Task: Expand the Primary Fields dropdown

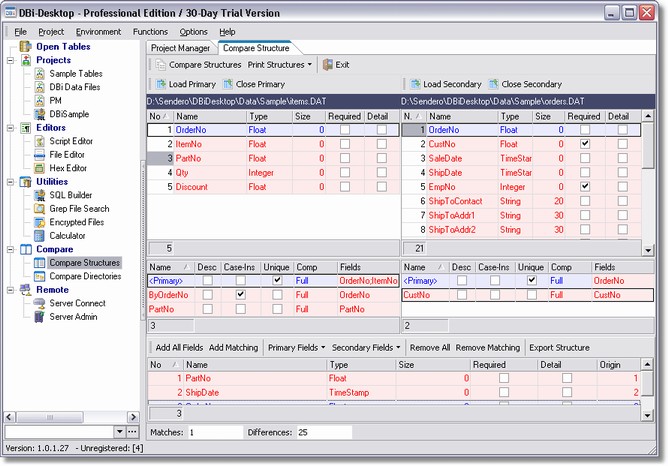Action: click(x=295, y=347)
